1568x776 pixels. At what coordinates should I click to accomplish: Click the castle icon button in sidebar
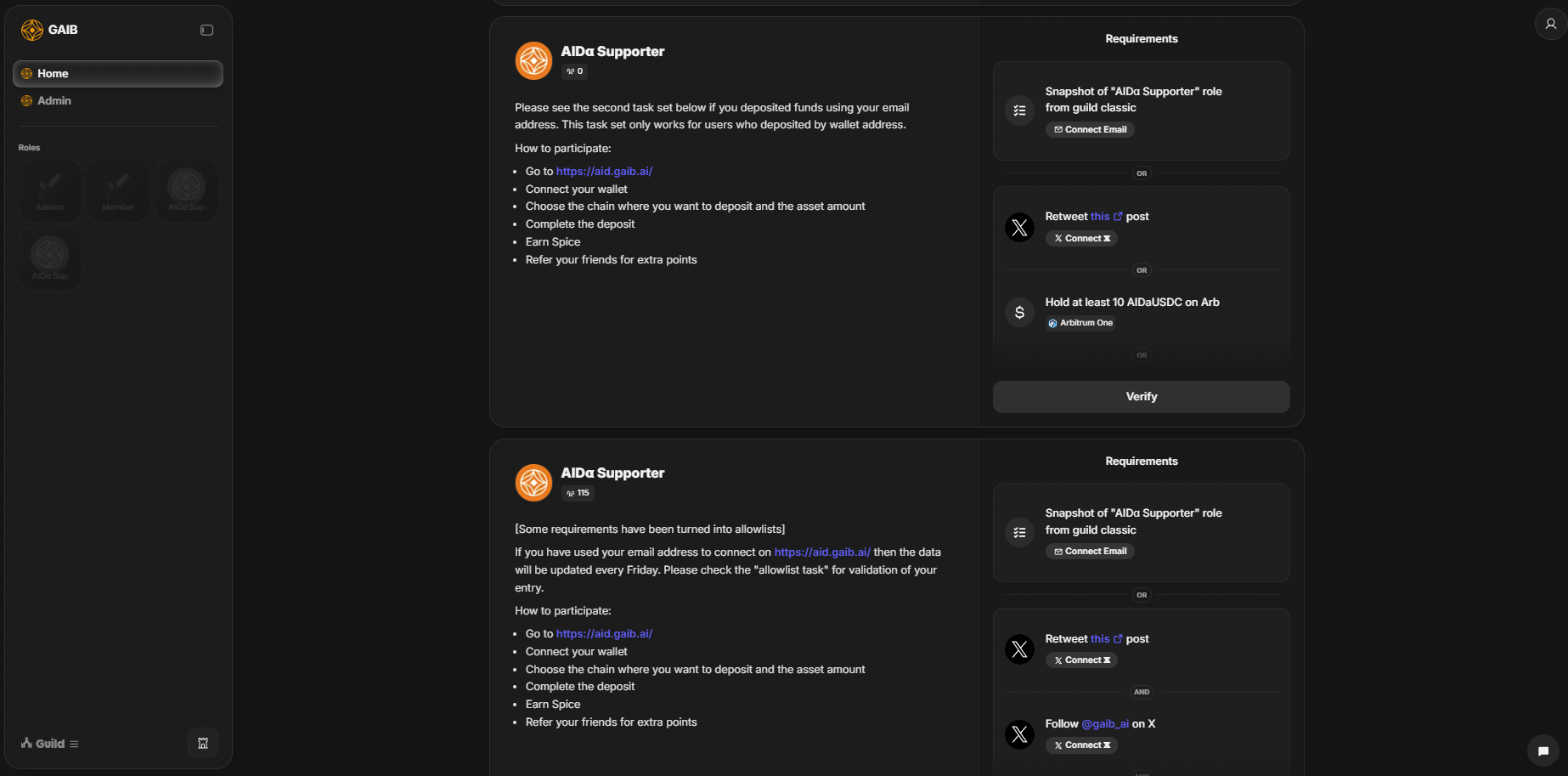pos(203,743)
